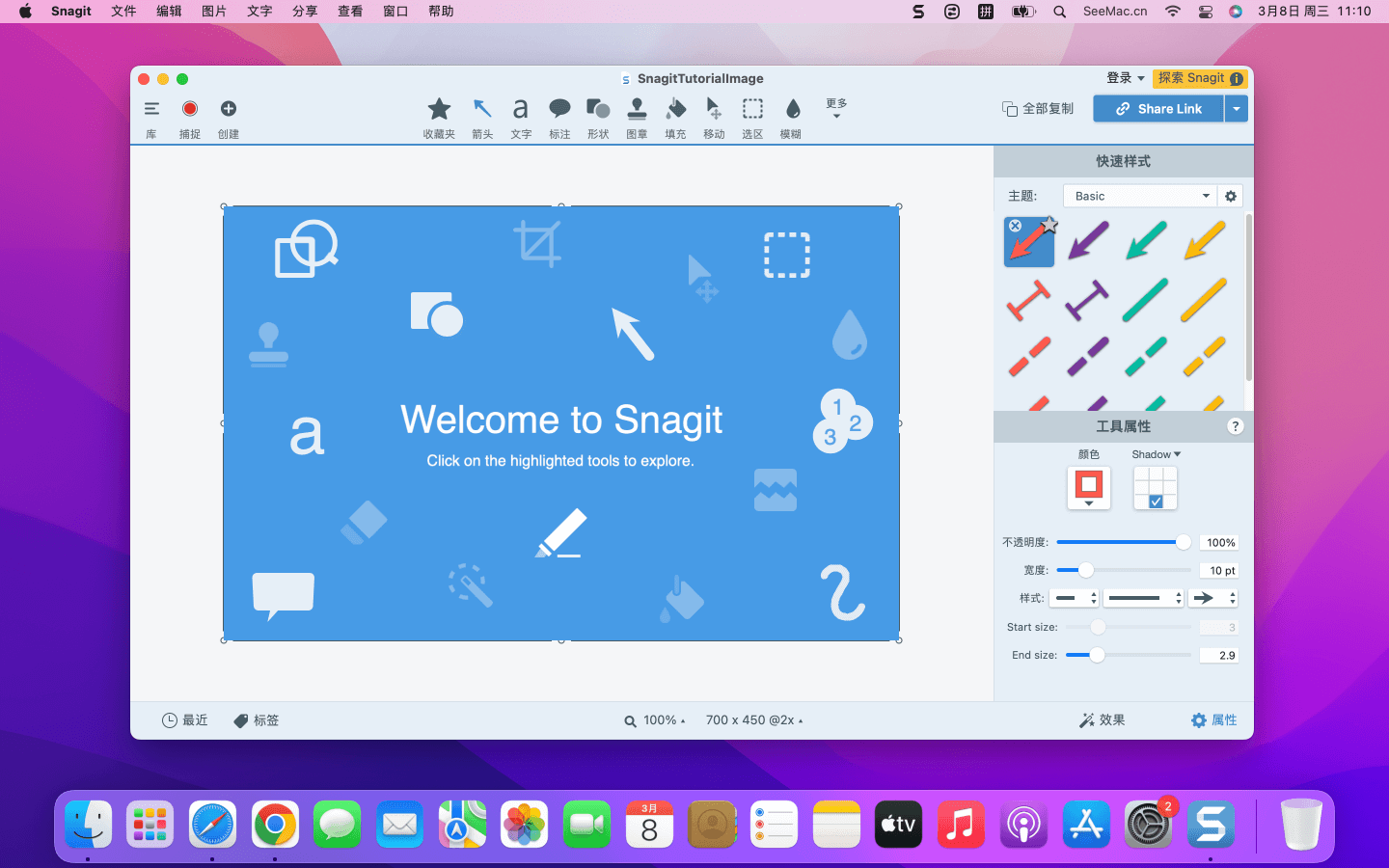Click Copy All (全部复制) button

[x=1038, y=109]
